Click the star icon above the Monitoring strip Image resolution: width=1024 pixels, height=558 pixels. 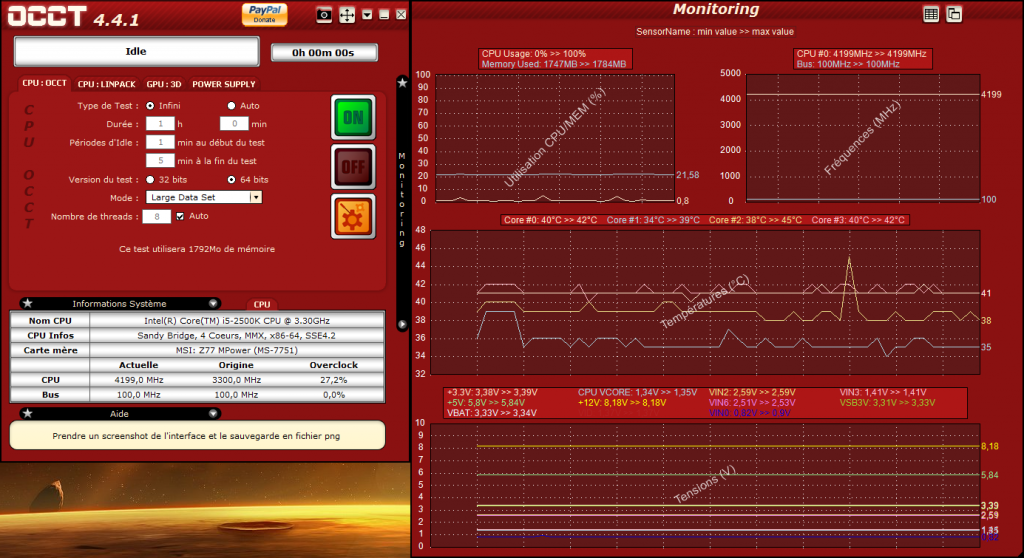[x=402, y=82]
